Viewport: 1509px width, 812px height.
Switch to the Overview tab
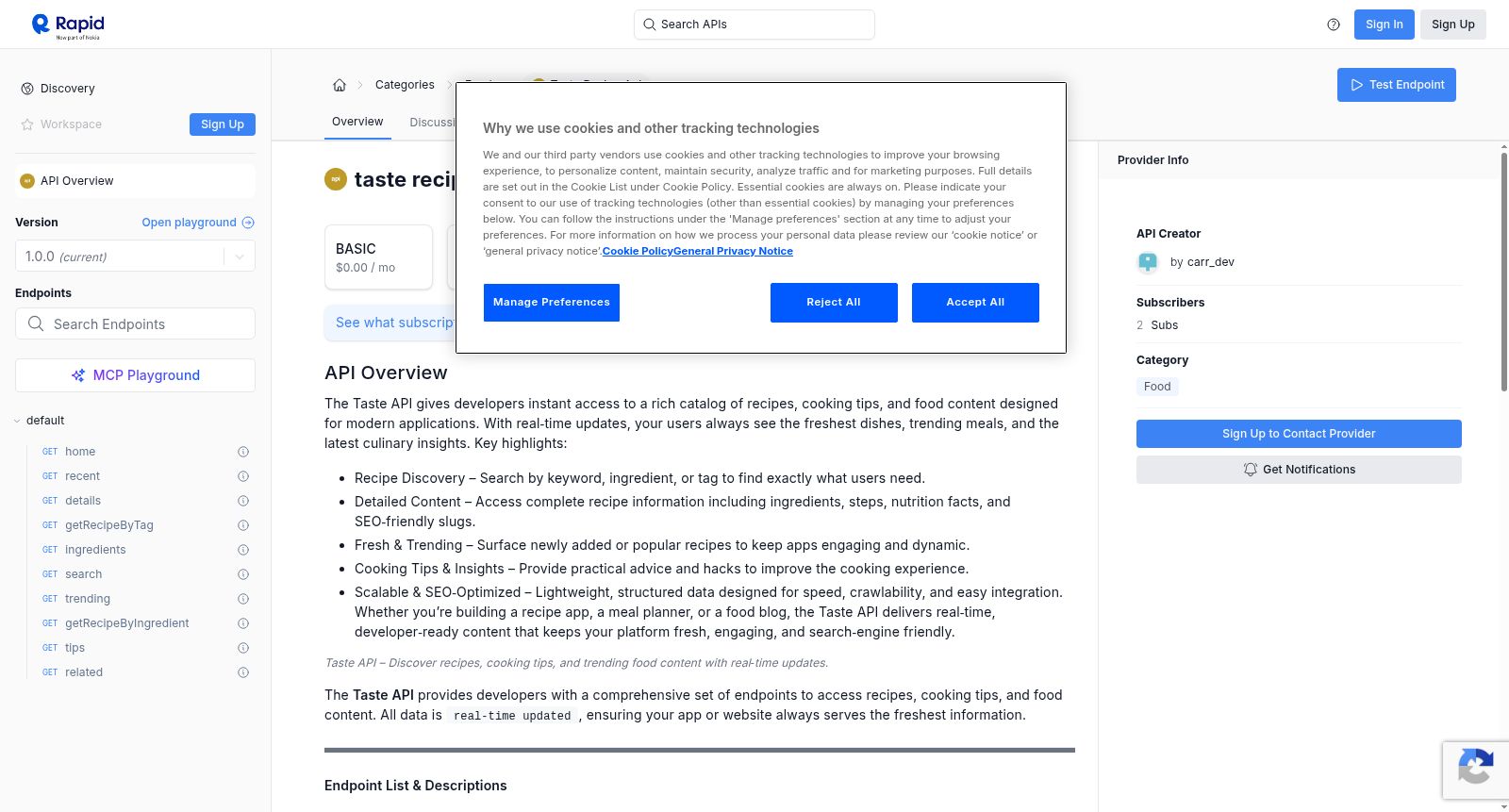[x=357, y=122]
